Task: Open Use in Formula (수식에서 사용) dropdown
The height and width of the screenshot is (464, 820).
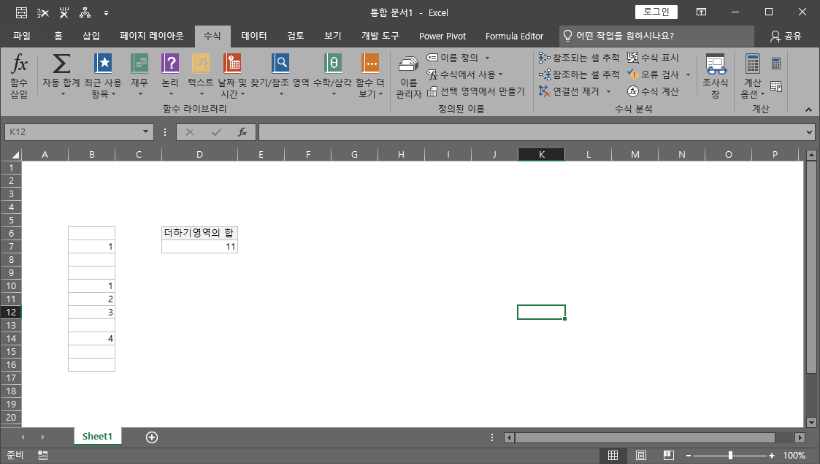Action: point(465,74)
